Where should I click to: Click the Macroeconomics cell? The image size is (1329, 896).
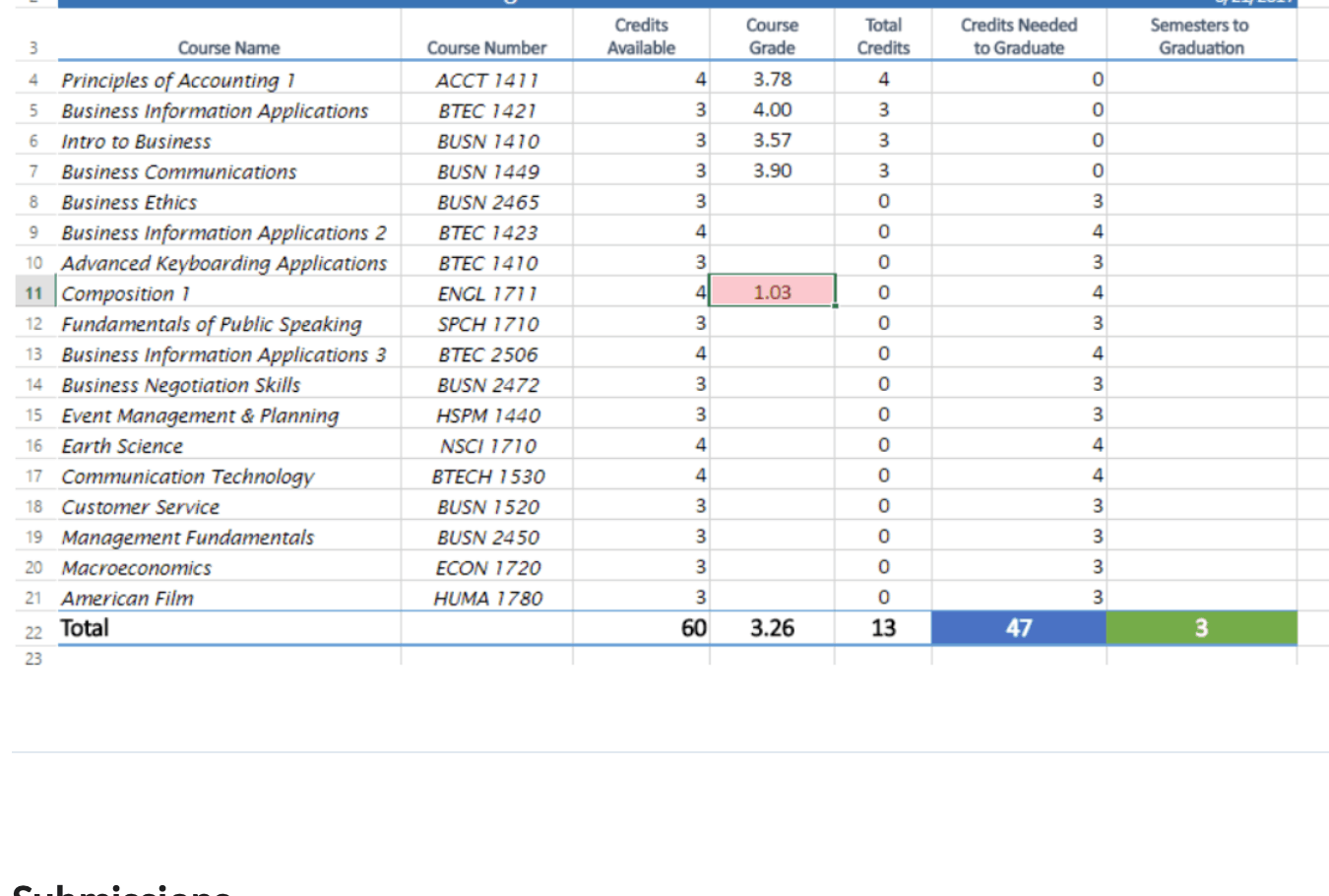228,567
